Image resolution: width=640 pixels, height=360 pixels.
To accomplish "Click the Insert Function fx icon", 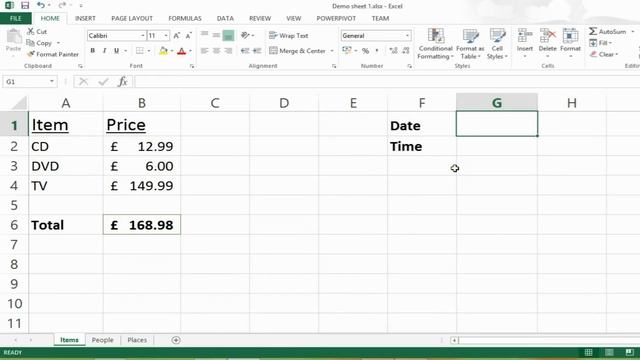I will pos(123,82).
